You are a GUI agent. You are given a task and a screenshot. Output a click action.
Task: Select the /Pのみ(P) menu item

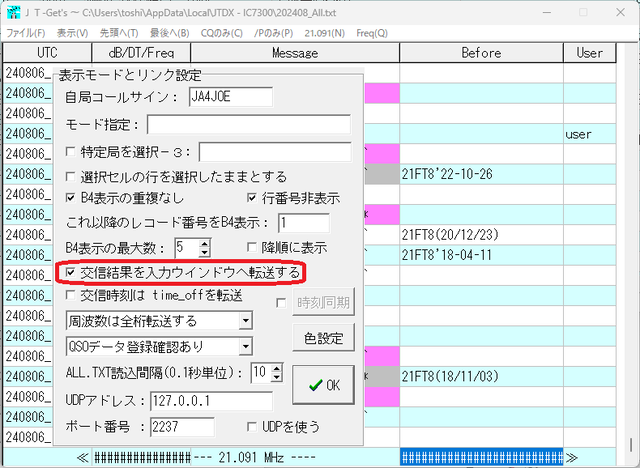click(273, 33)
